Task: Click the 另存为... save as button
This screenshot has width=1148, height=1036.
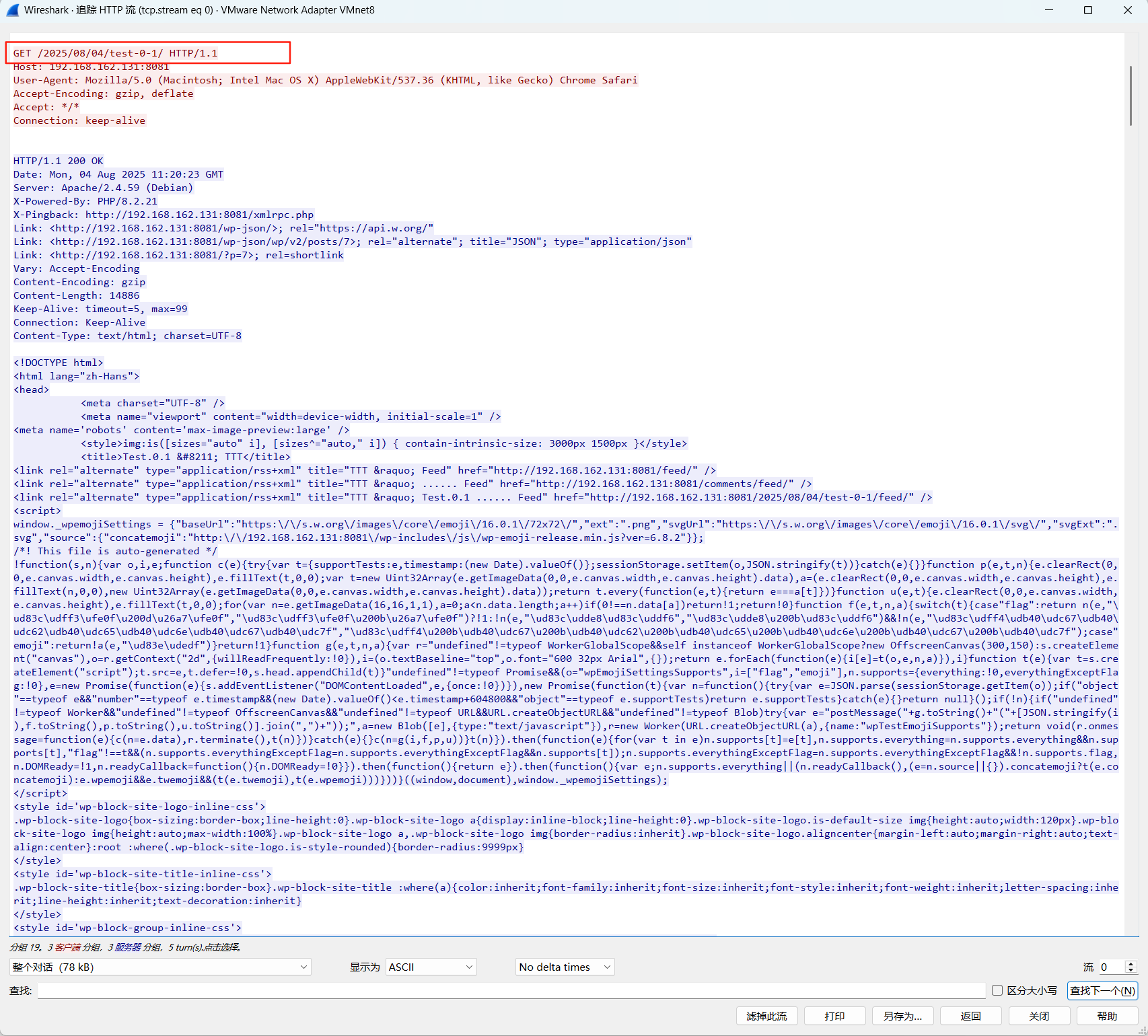Action: (x=902, y=1016)
